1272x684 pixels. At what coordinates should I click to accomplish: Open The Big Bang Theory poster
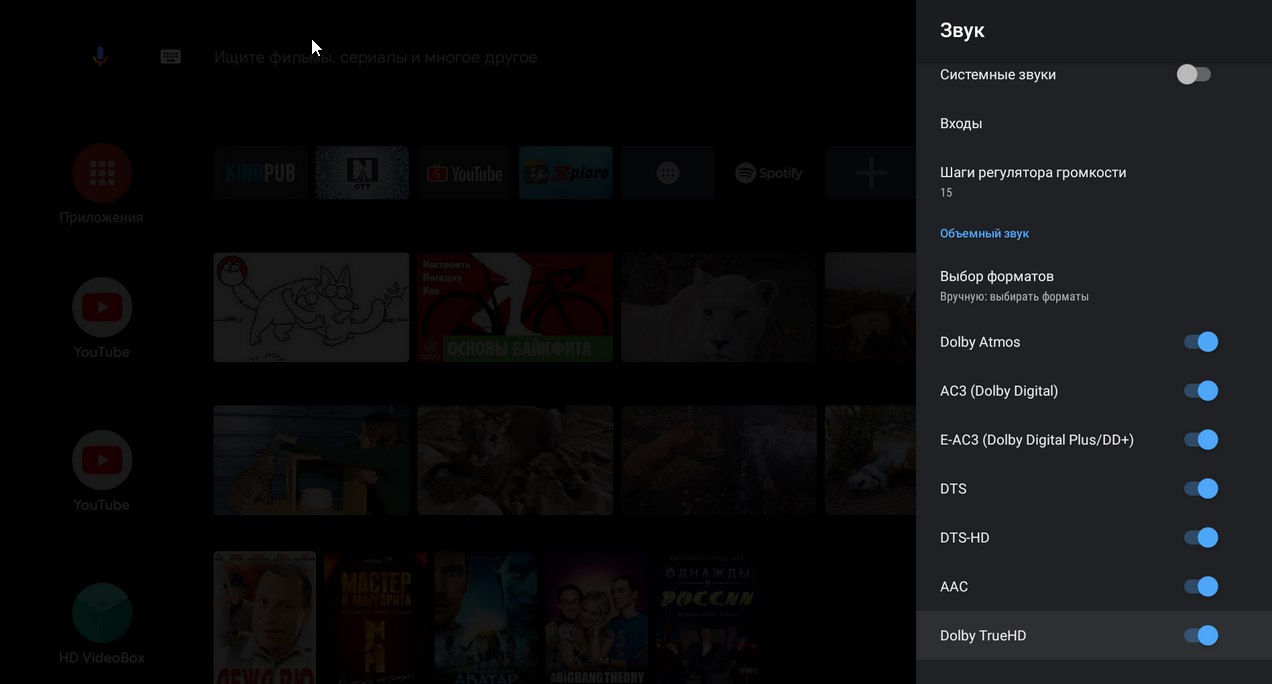pyautogui.click(x=597, y=617)
